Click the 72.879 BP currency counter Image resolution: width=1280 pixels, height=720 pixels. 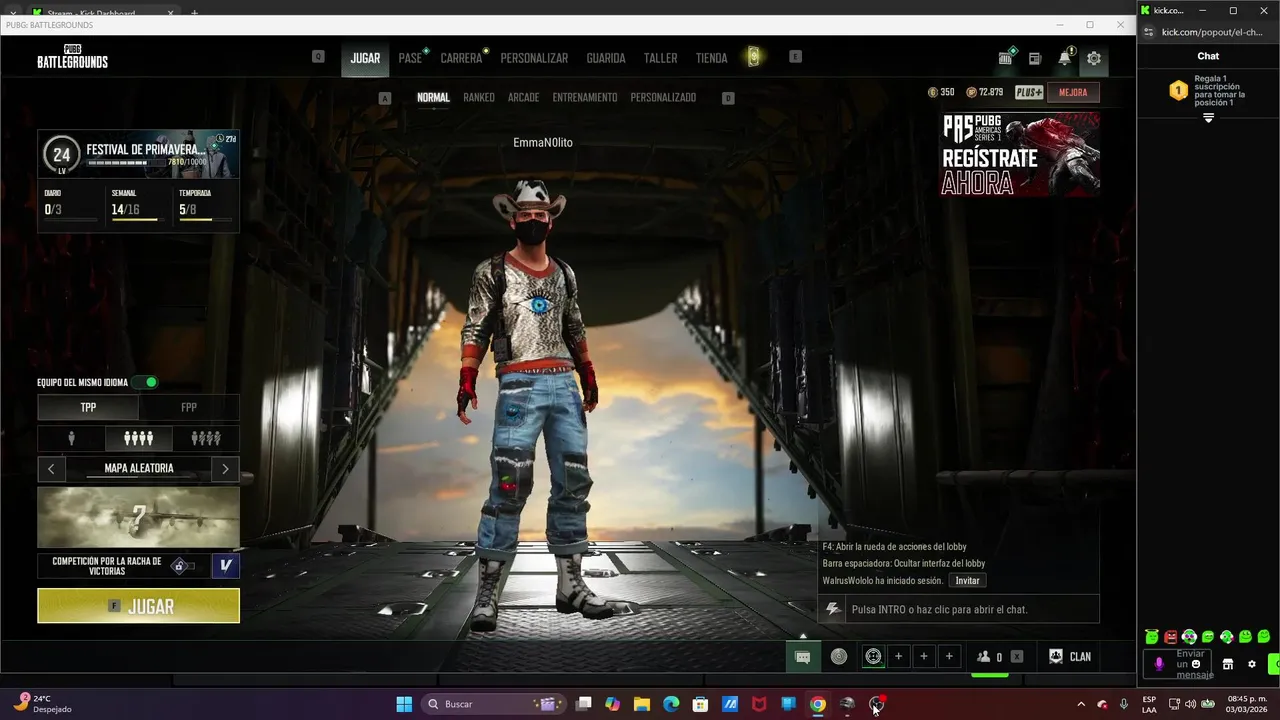click(985, 92)
